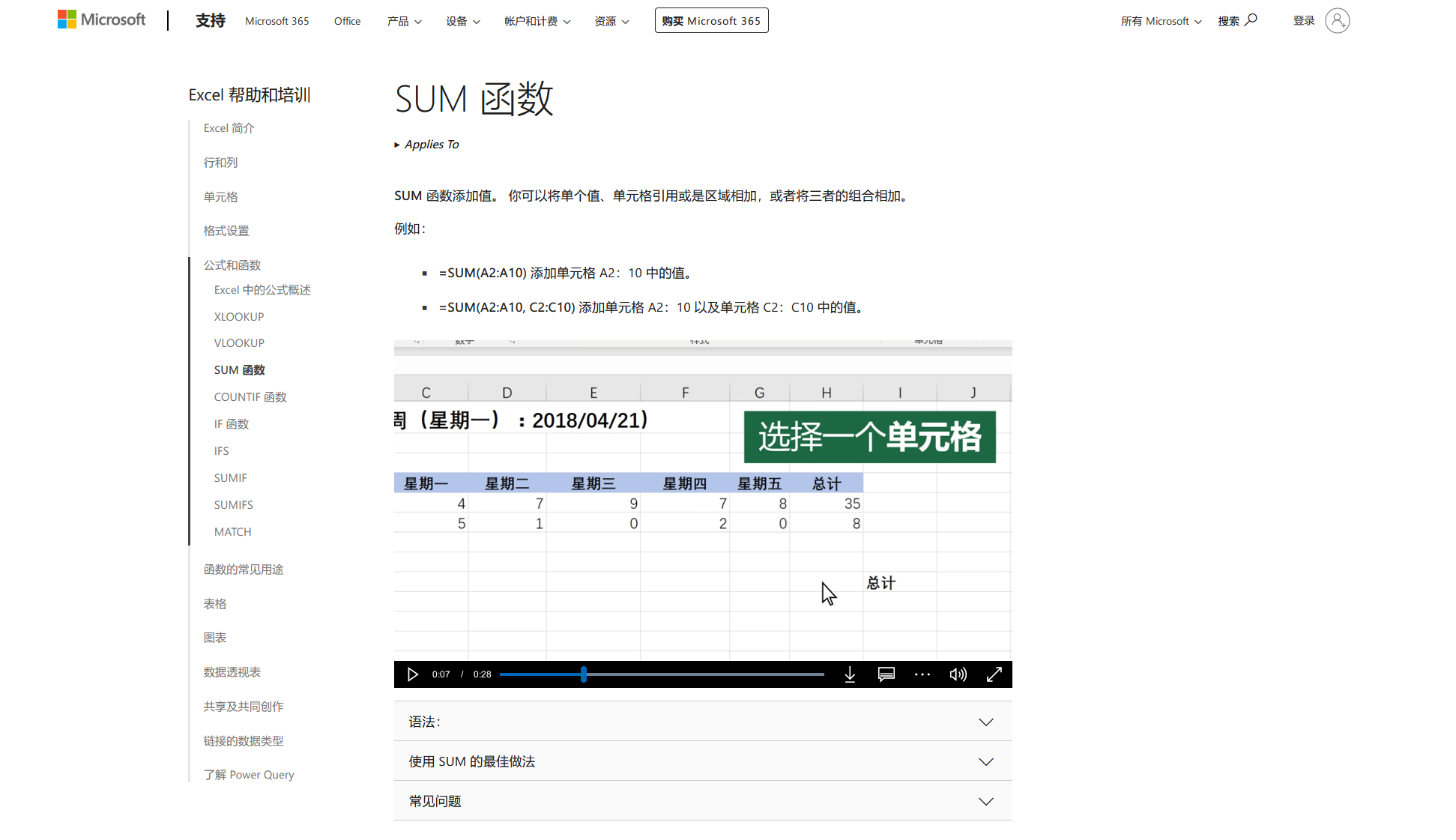Select COUNTIF 函数 in the sidebar
Image resolution: width=1456 pixels, height=840 pixels.
click(250, 396)
